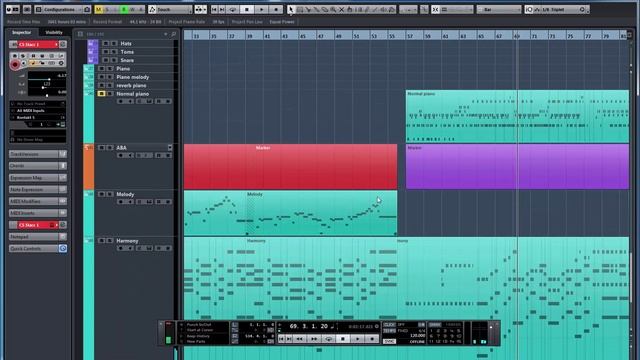Image resolution: width=640 pixels, height=360 pixels.
Task: Open the All MIDI Inputs routing dropdown
Action: (x=38, y=111)
